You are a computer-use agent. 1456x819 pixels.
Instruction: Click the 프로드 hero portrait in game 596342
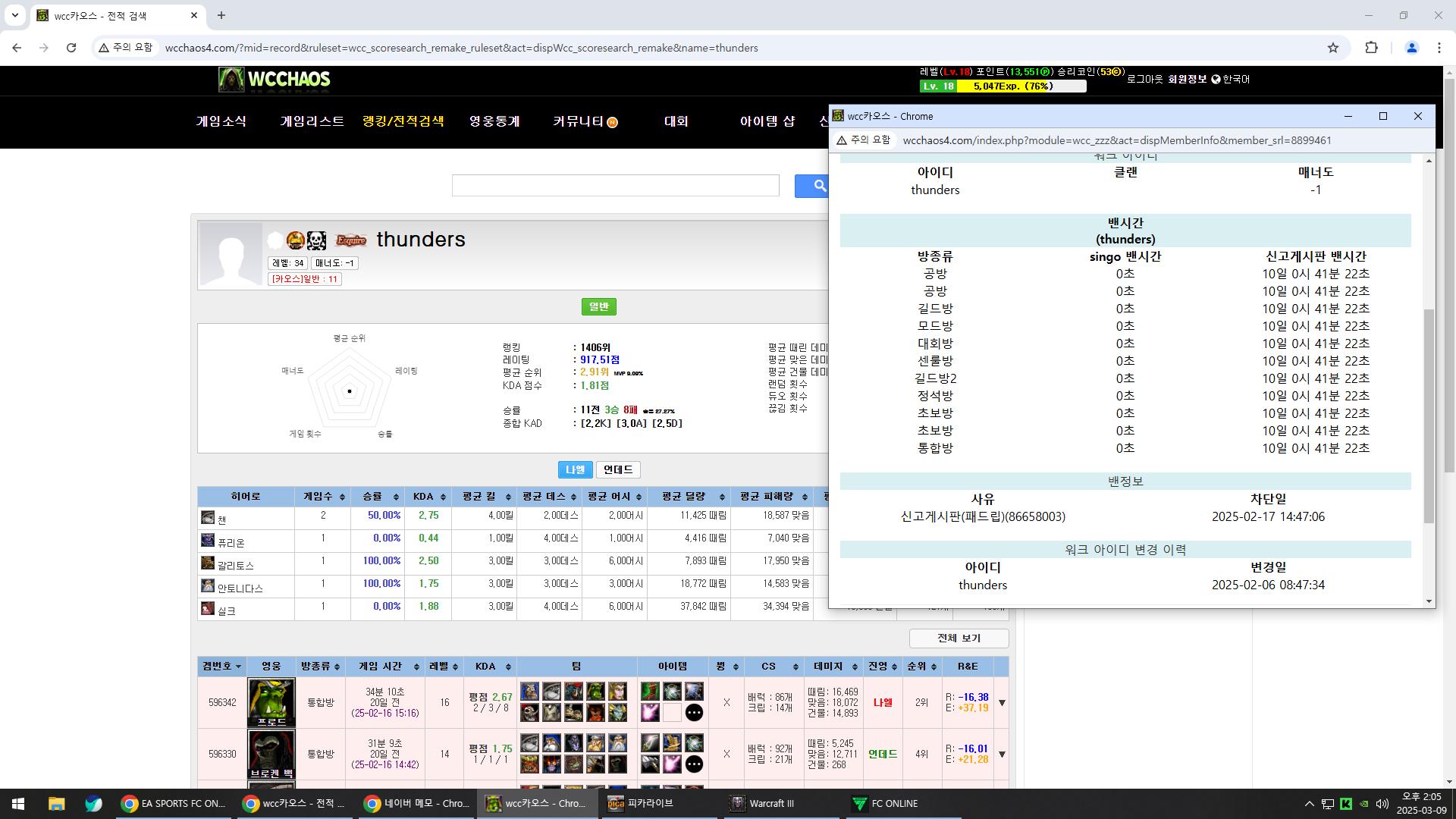point(271,703)
